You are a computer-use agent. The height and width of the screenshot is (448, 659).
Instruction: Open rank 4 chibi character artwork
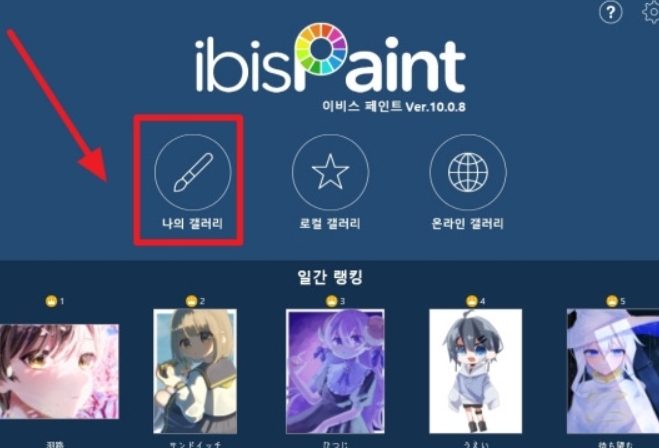tap(475, 371)
